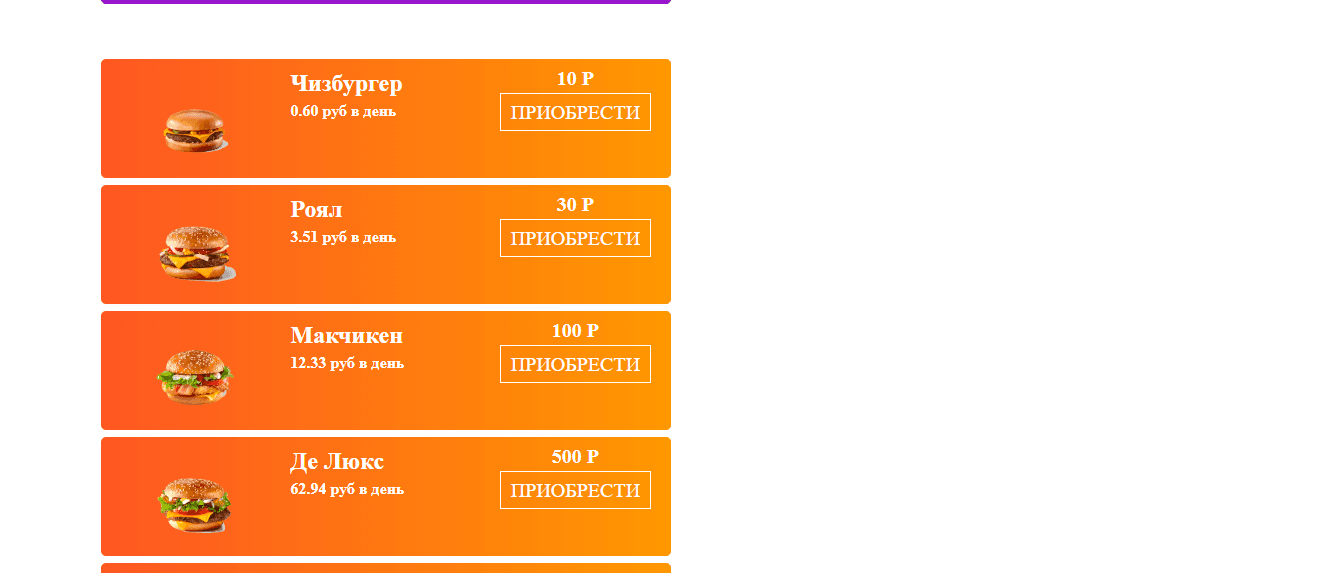Screen dimensions: 1338x573
Task: Click the 30 Р price label
Action: pyautogui.click(x=575, y=205)
